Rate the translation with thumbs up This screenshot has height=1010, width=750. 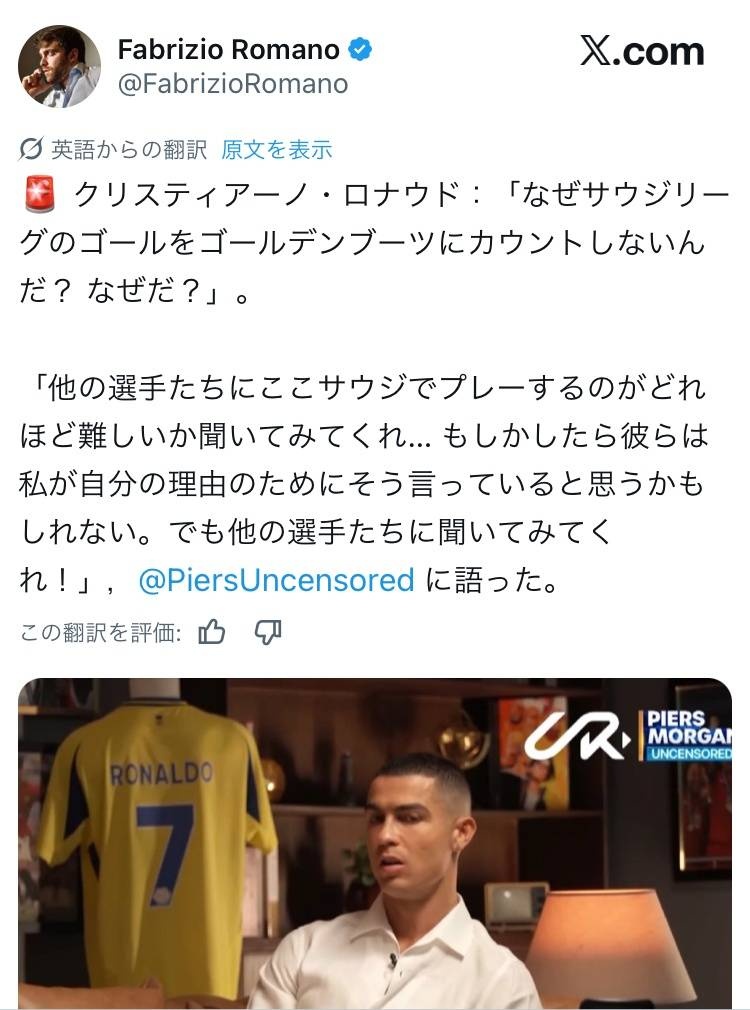click(x=211, y=632)
